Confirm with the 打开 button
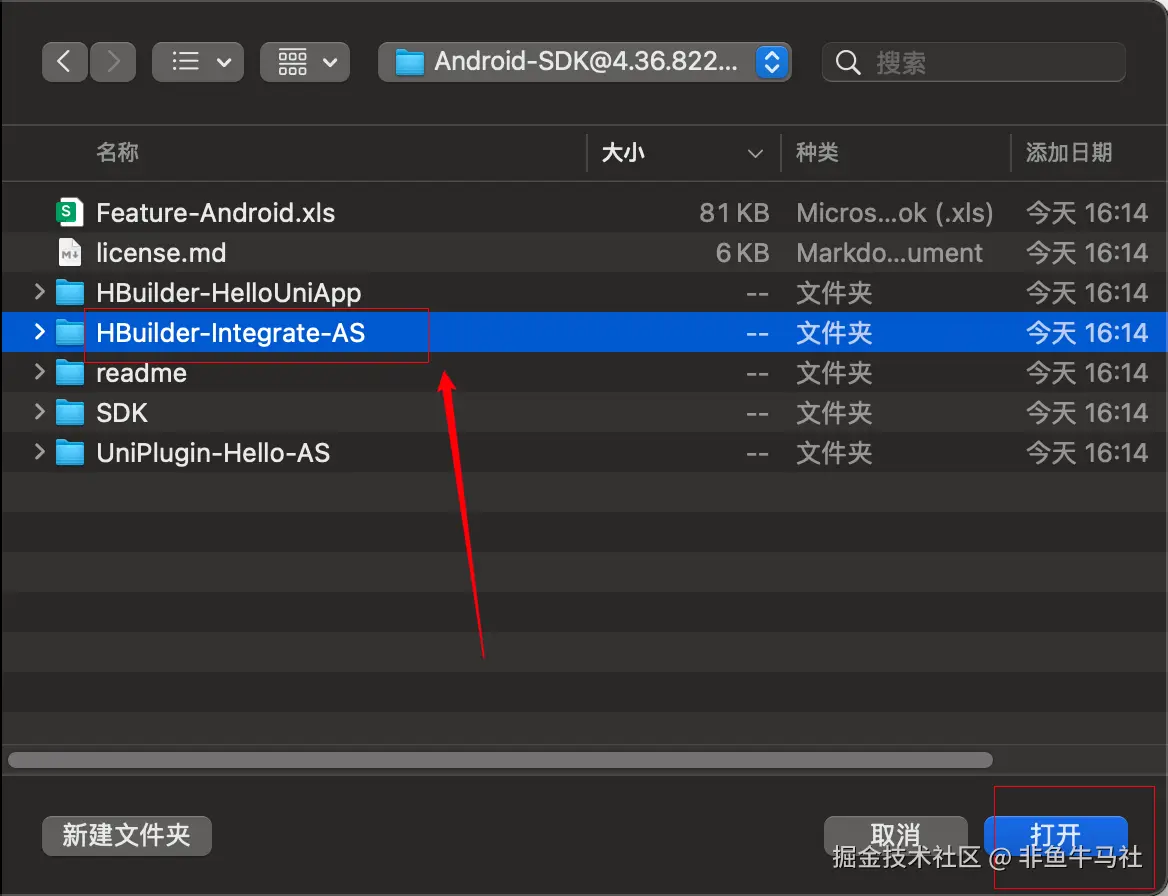Image resolution: width=1168 pixels, height=896 pixels. point(1056,836)
